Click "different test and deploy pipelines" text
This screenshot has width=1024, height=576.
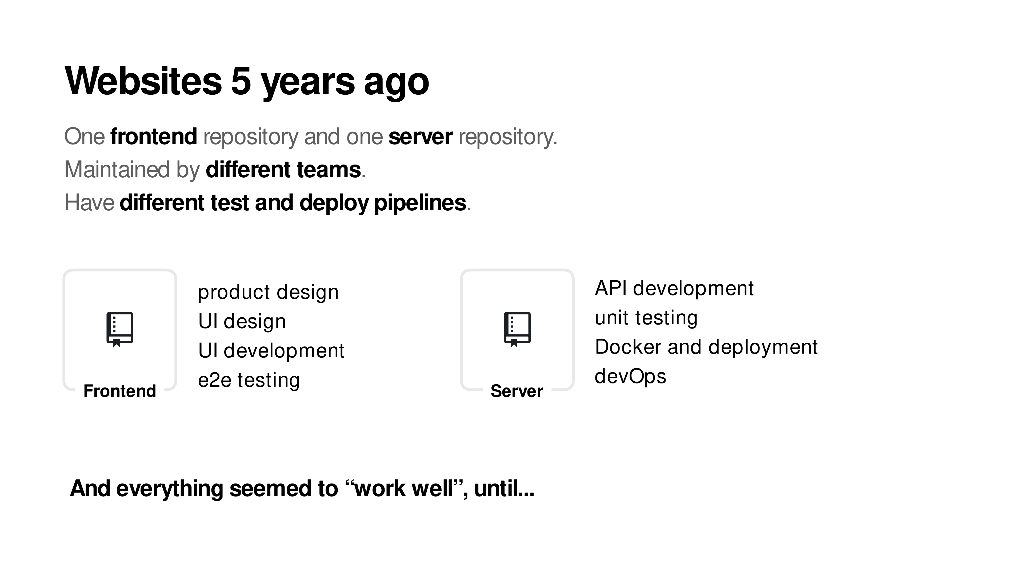(x=293, y=203)
